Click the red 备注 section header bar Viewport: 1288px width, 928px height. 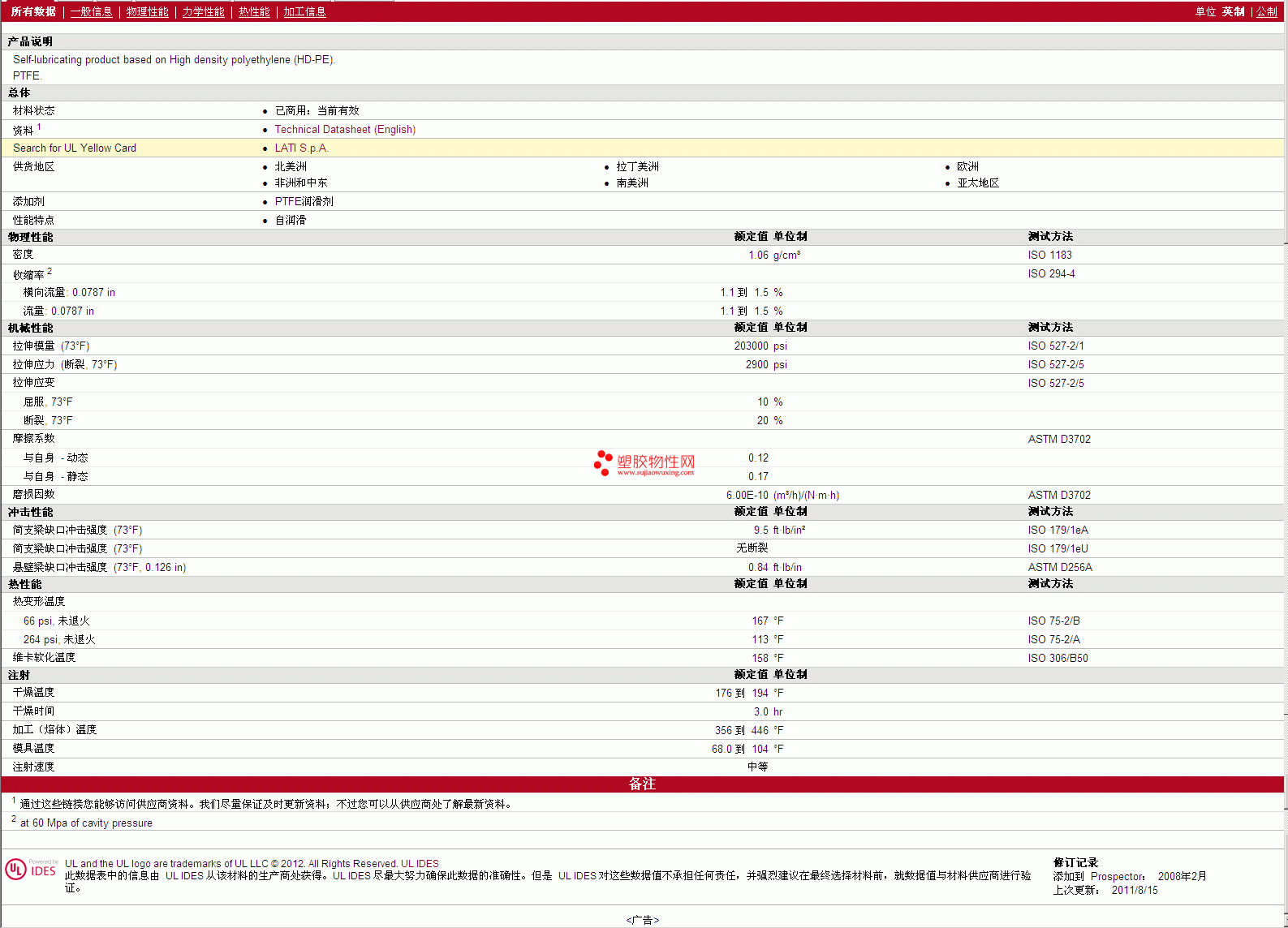[x=642, y=784]
